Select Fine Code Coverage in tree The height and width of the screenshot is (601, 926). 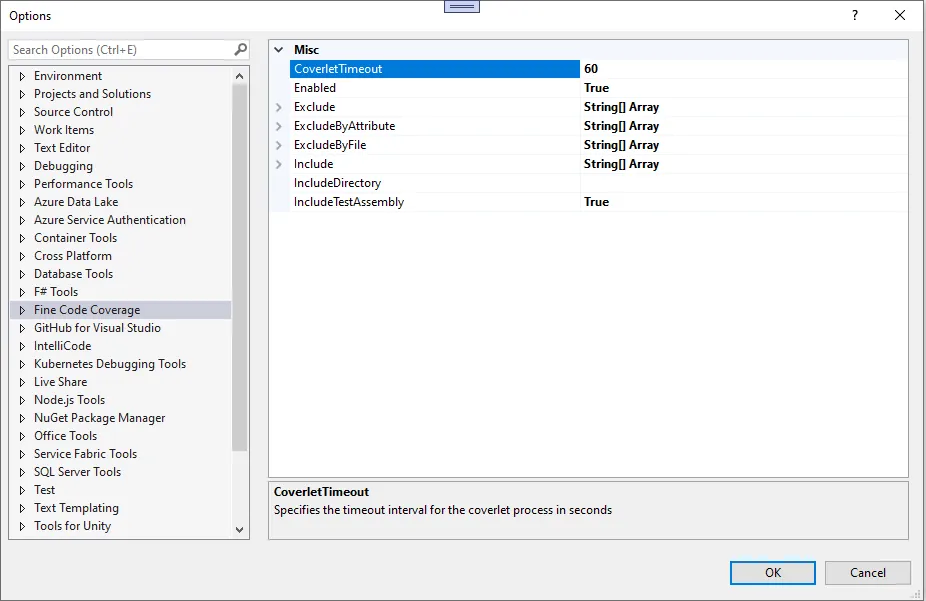pyautogui.click(x=87, y=310)
